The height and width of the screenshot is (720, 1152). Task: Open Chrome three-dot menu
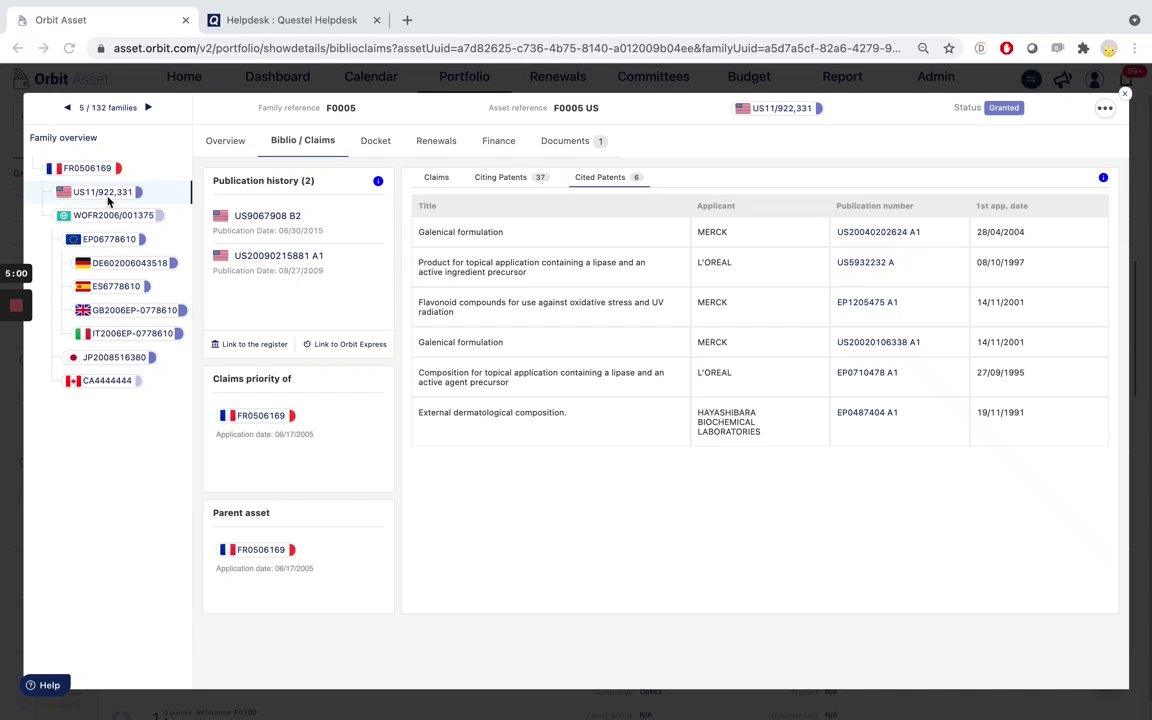(x=1134, y=48)
